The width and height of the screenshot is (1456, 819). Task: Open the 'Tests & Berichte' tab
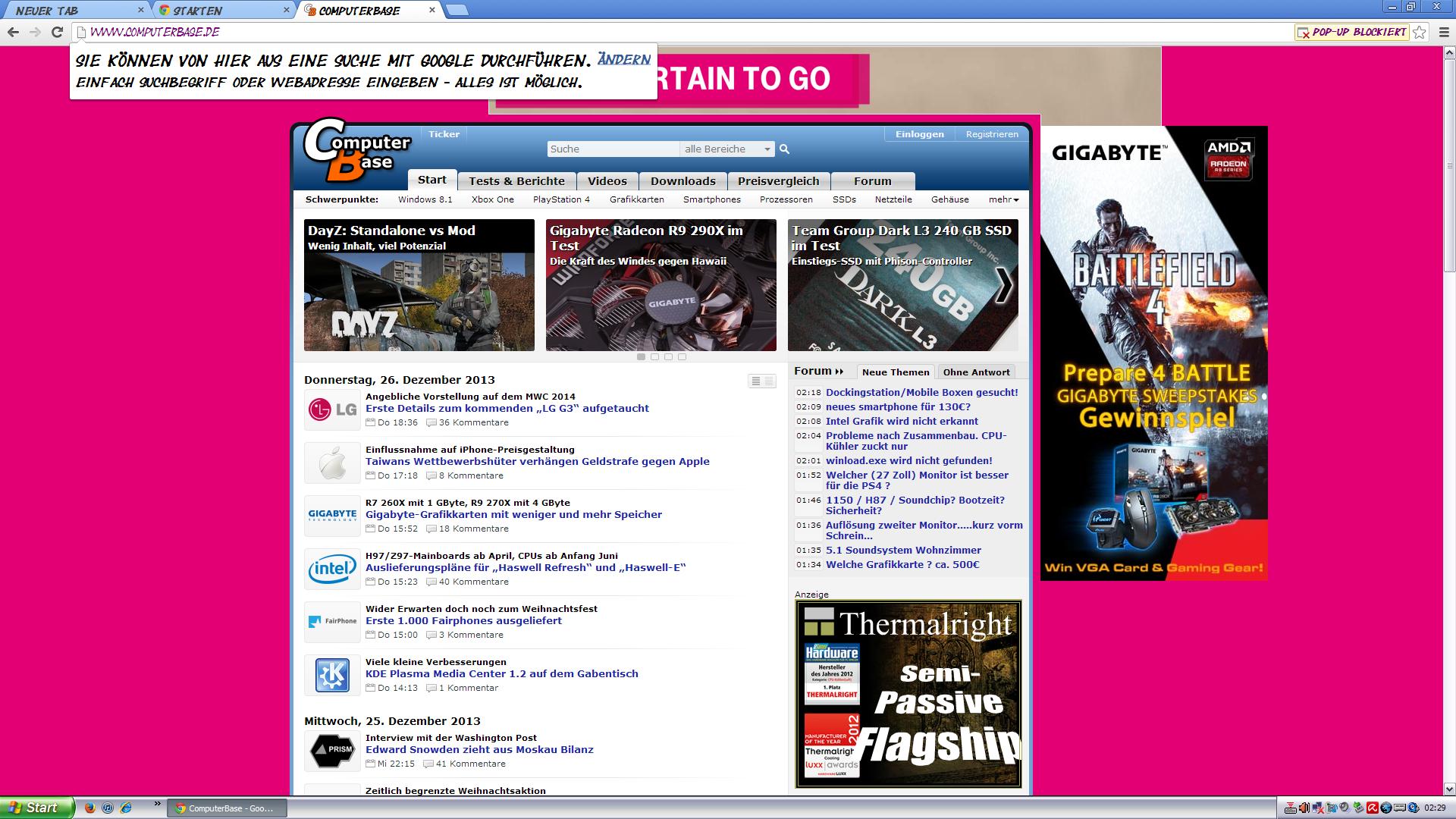(x=516, y=181)
